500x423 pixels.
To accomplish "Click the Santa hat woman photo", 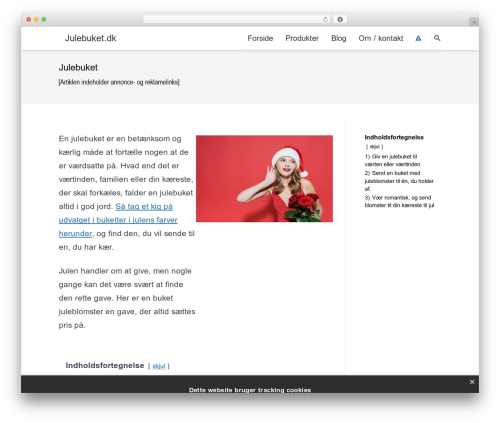I will [264, 178].
